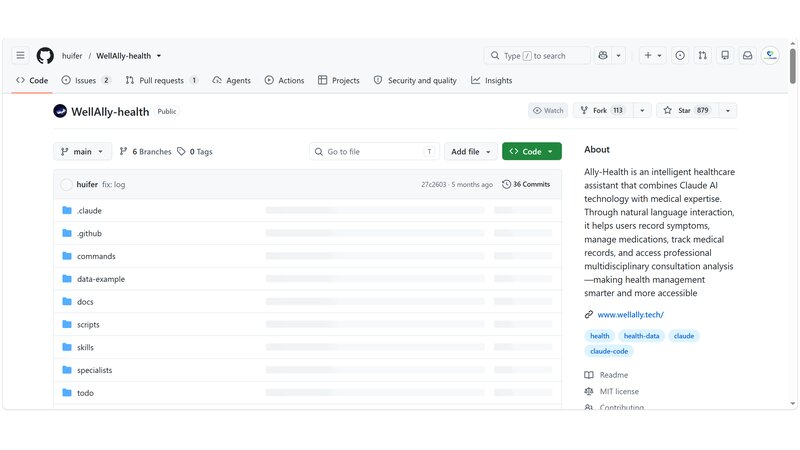Open commit hash 27c2603
Screen dimensions: 800x450
pyautogui.click(x=434, y=185)
